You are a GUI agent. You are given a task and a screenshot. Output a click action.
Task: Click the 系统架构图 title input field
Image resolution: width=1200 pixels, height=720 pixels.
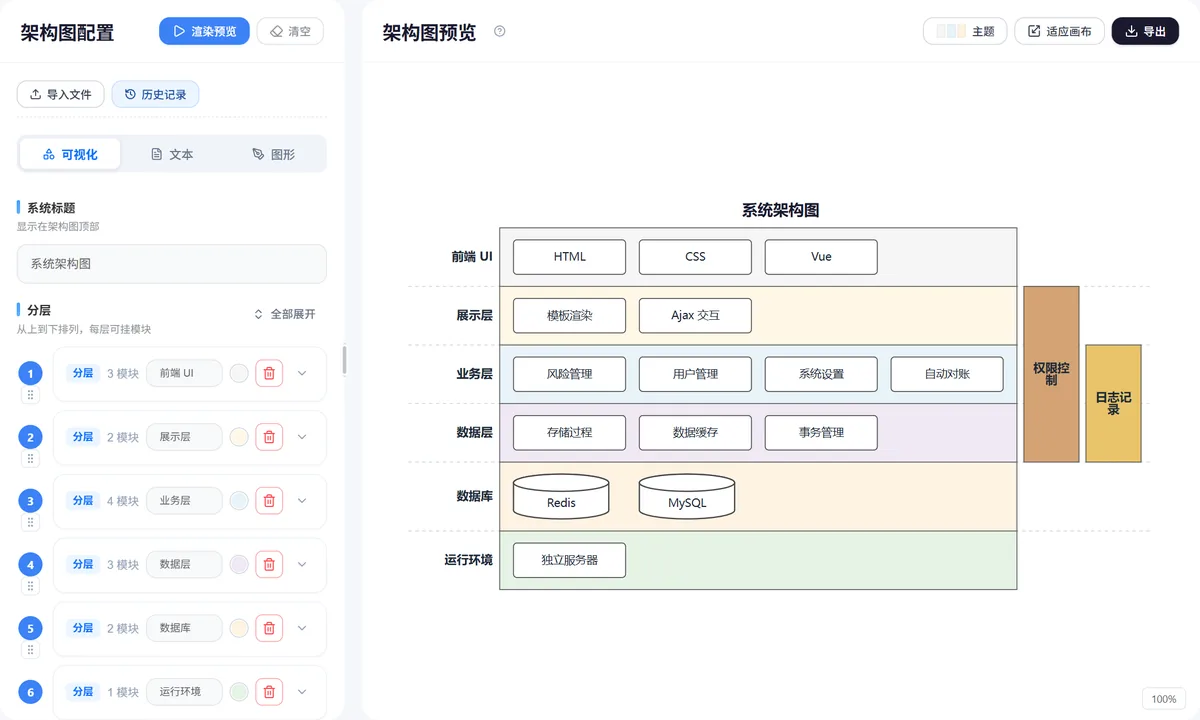tap(172, 264)
